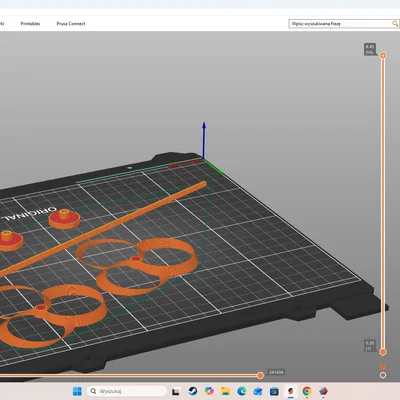Open the Windows Start menu
Screen dimensions: 400x400
[77, 391]
